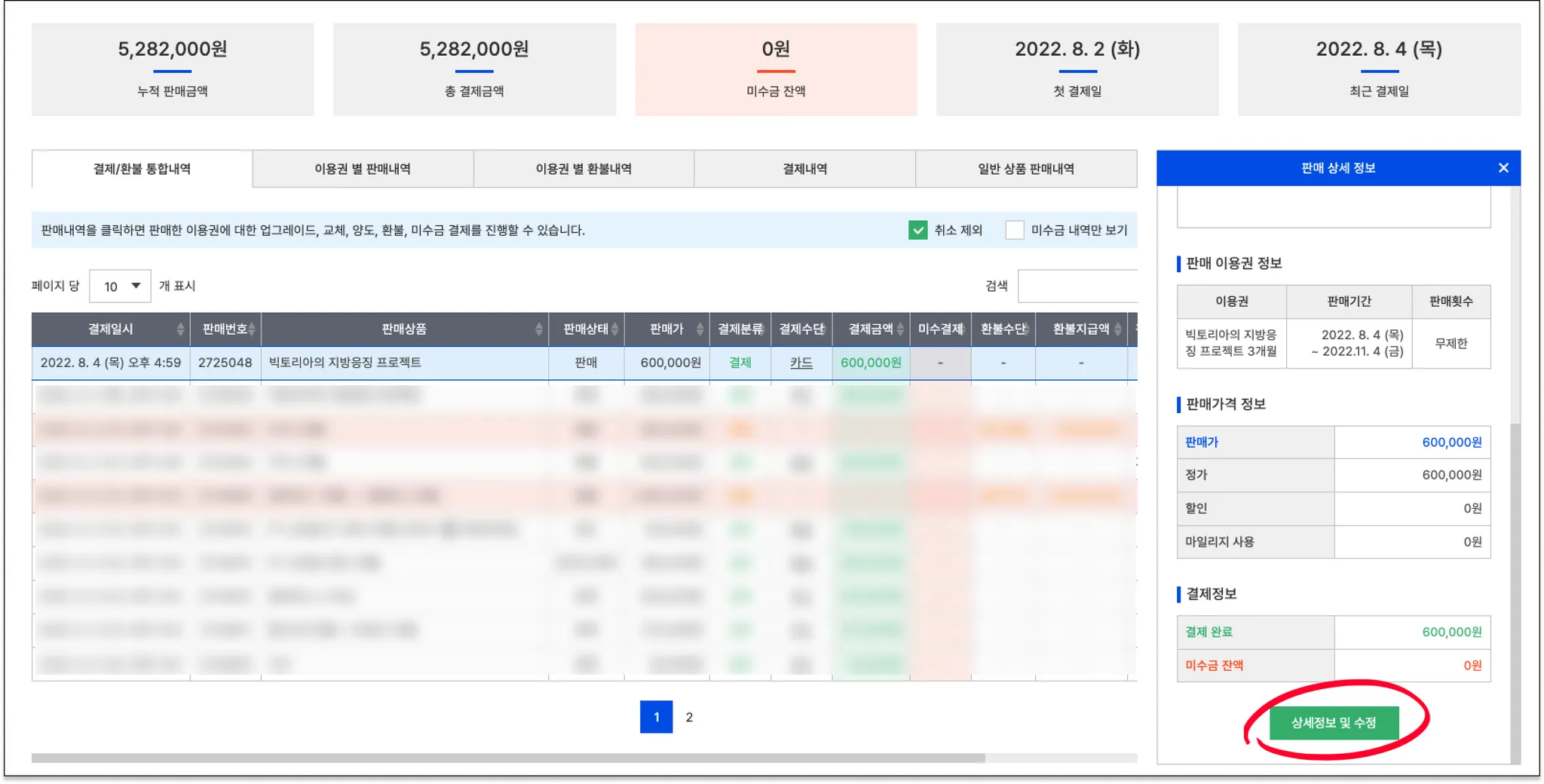The height and width of the screenshot is (784, 1544).
Task: Open the rows-per-page dropdown showing 10
Action: click(120, 286)
